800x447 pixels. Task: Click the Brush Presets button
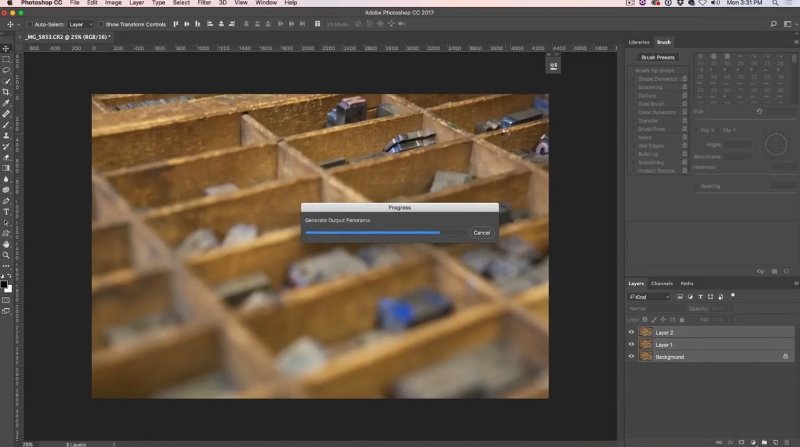(658, 57)
